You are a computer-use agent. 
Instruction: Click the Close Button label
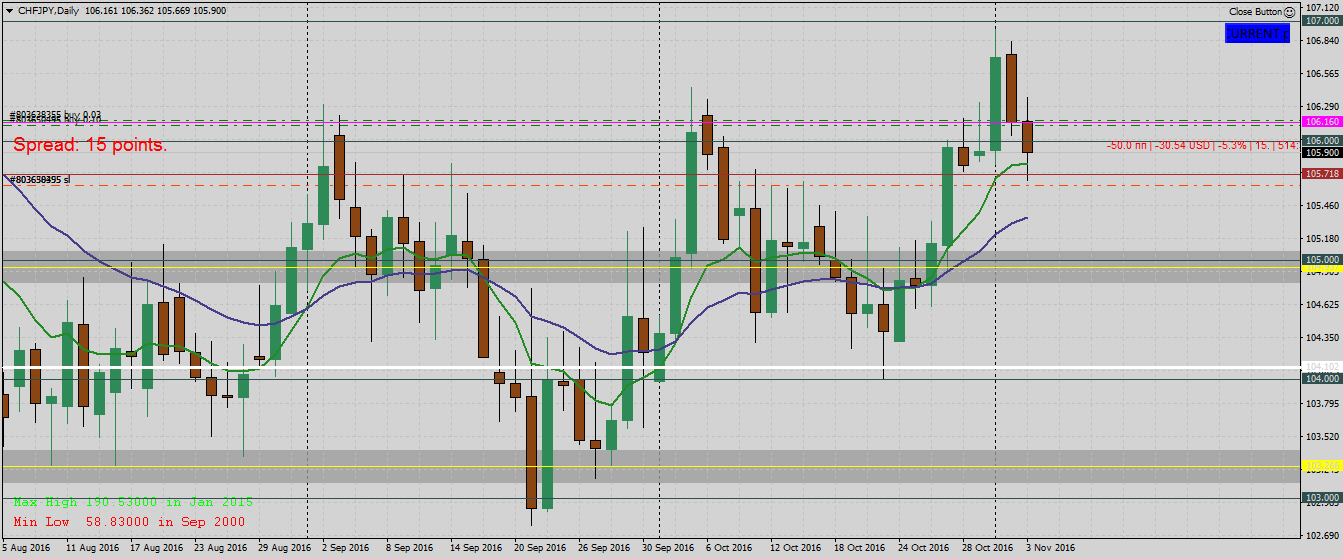[x=1256, y=12]
